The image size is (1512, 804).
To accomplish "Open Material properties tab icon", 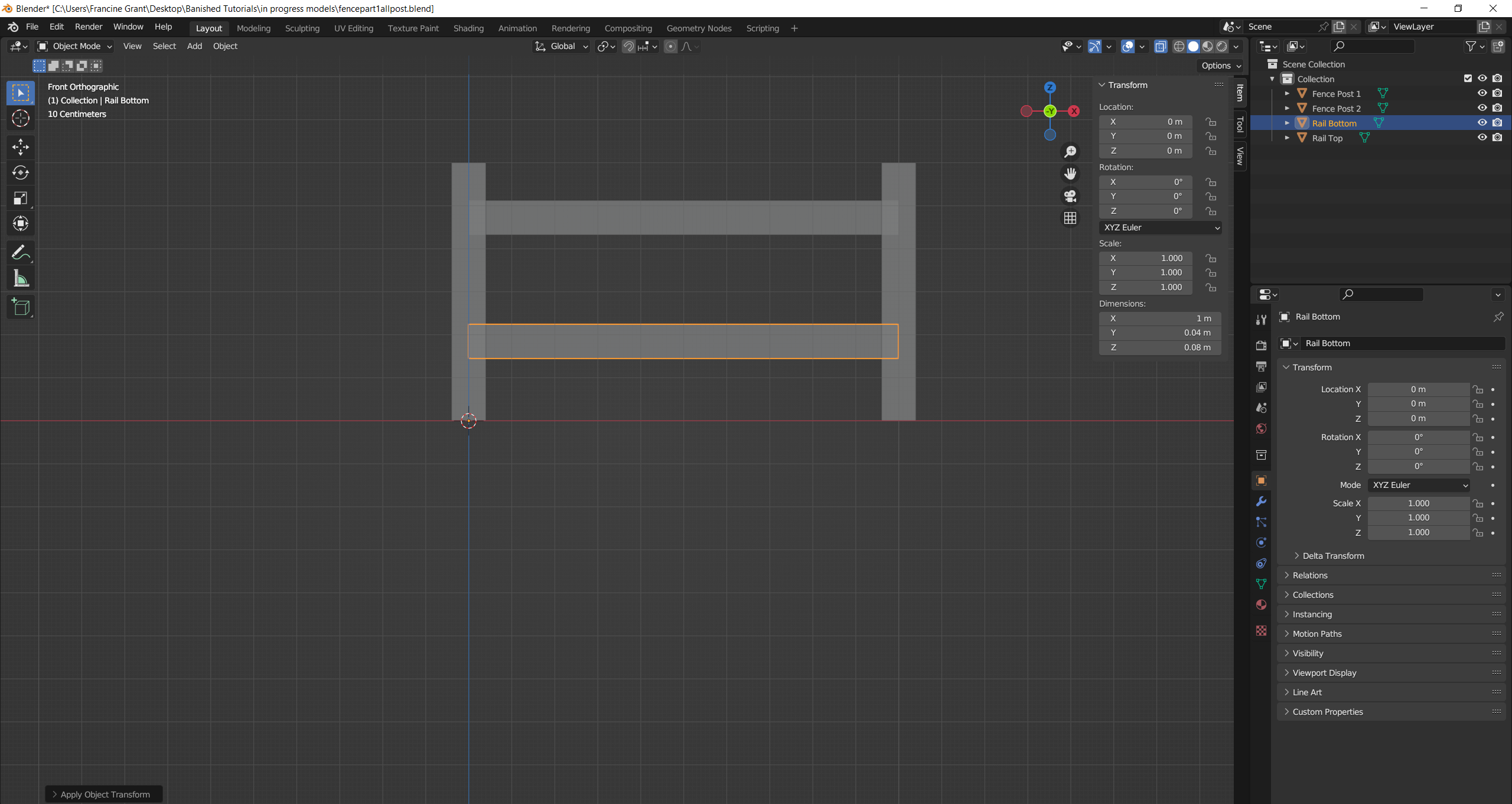I will [x=1261, y=604].
